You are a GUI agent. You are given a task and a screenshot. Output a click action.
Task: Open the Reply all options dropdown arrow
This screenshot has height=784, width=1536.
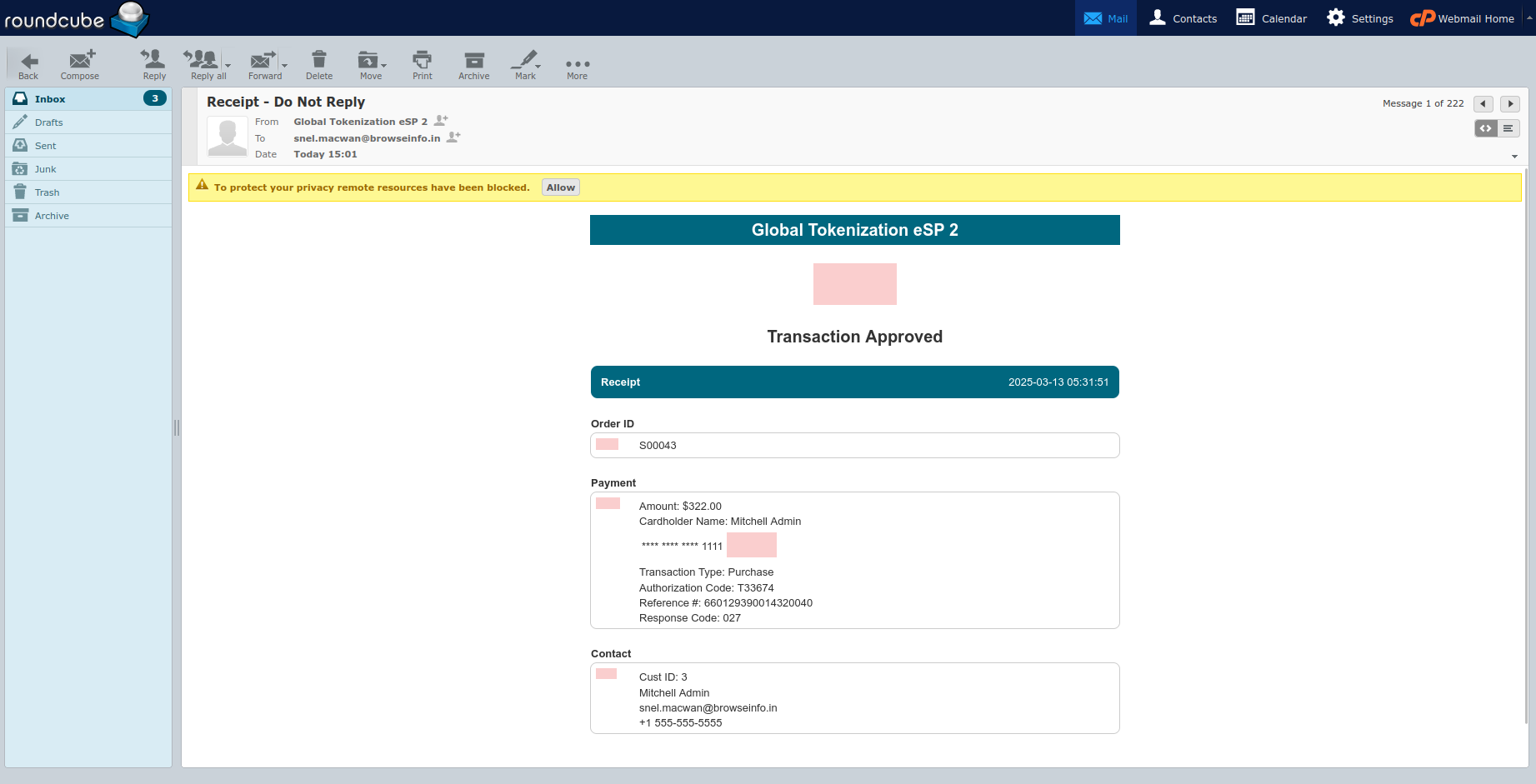[x=228, y=65]
